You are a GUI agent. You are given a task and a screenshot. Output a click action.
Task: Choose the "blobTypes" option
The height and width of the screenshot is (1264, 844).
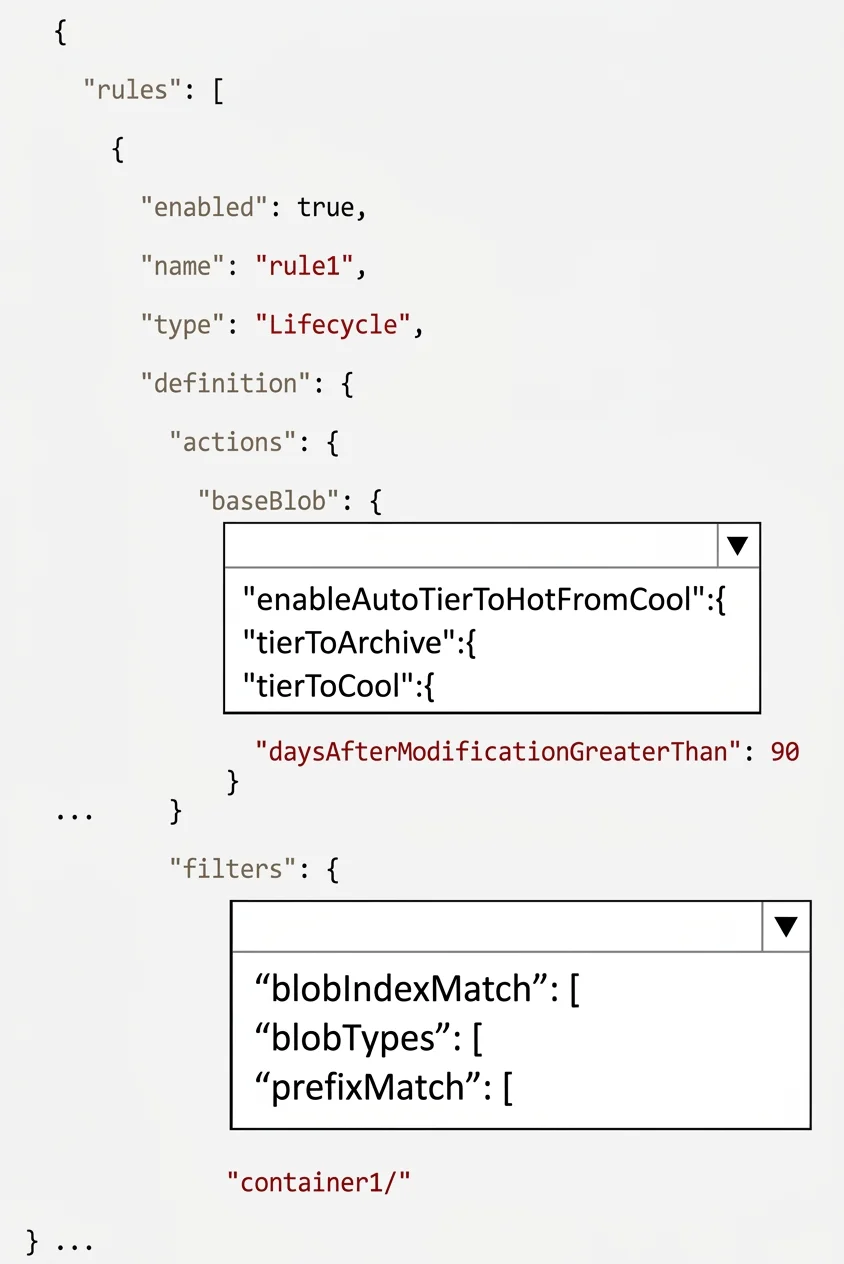369,1038
